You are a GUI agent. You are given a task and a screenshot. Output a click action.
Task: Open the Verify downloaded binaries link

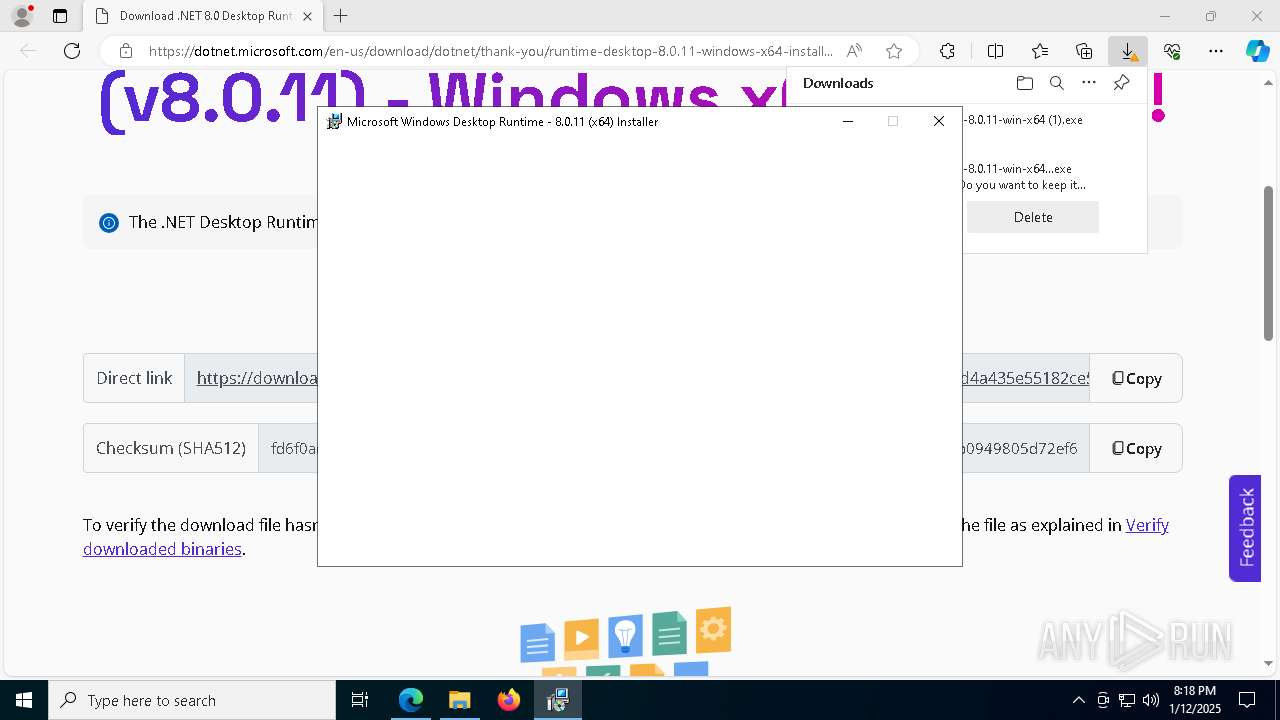point(1147,525)
